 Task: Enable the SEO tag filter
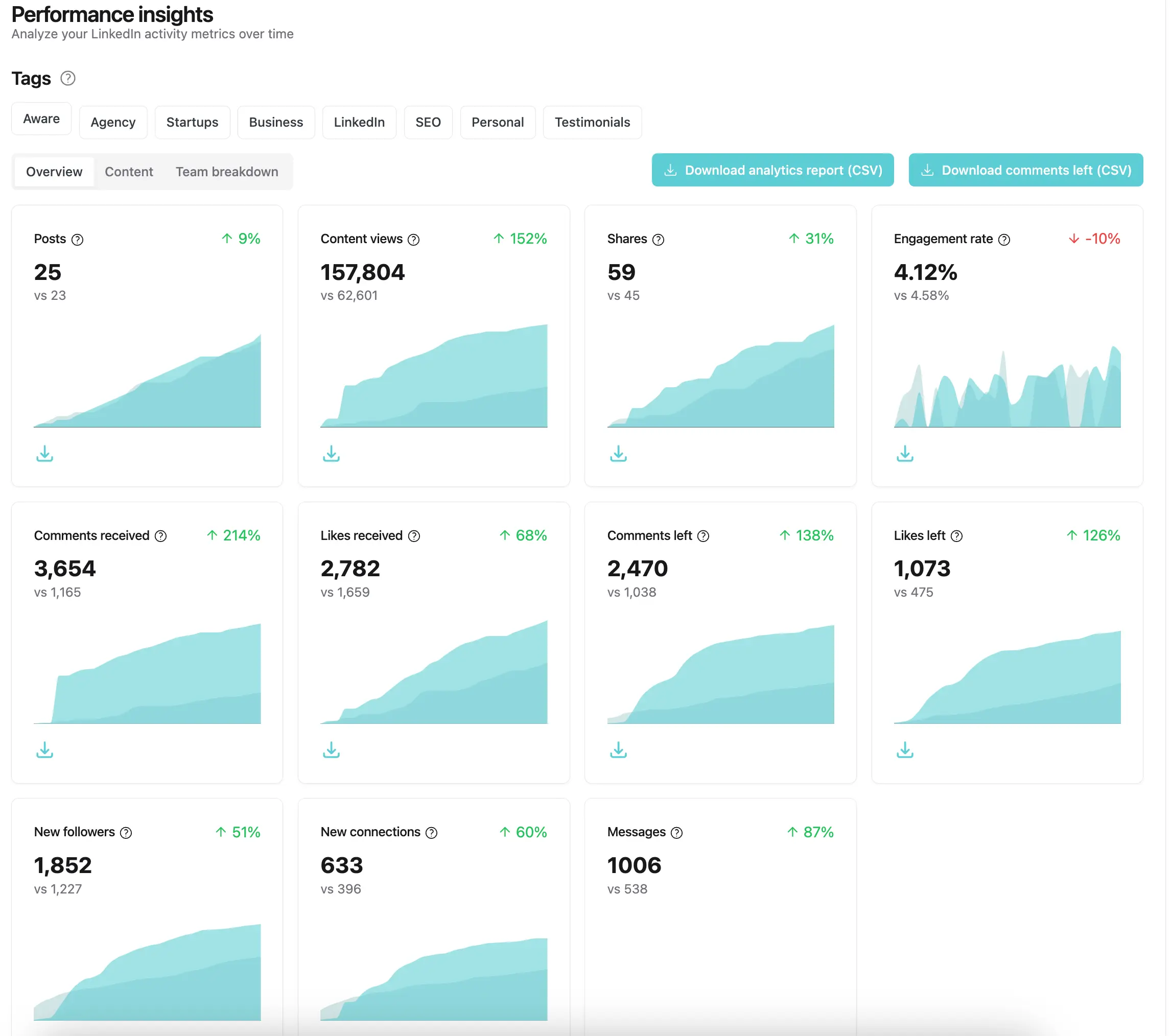[428, 122]
